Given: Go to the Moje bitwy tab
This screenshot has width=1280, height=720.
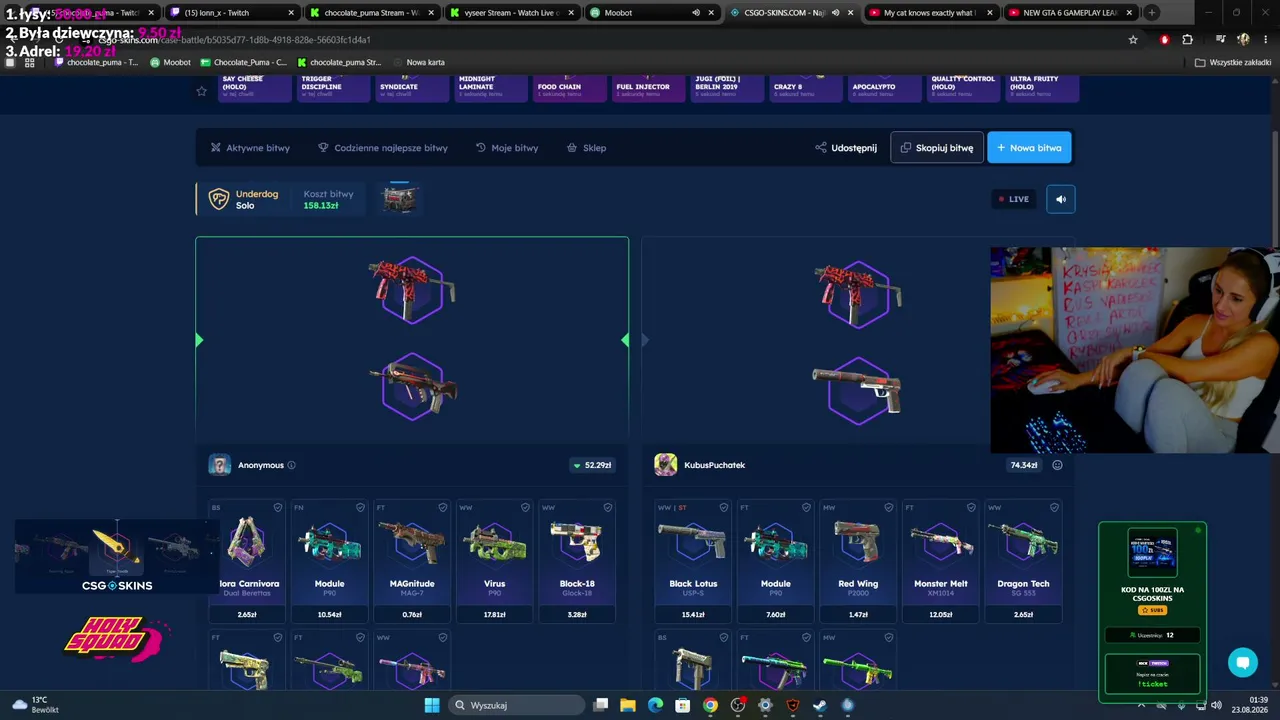Looking at the screenshot, I should coord(507,148).
